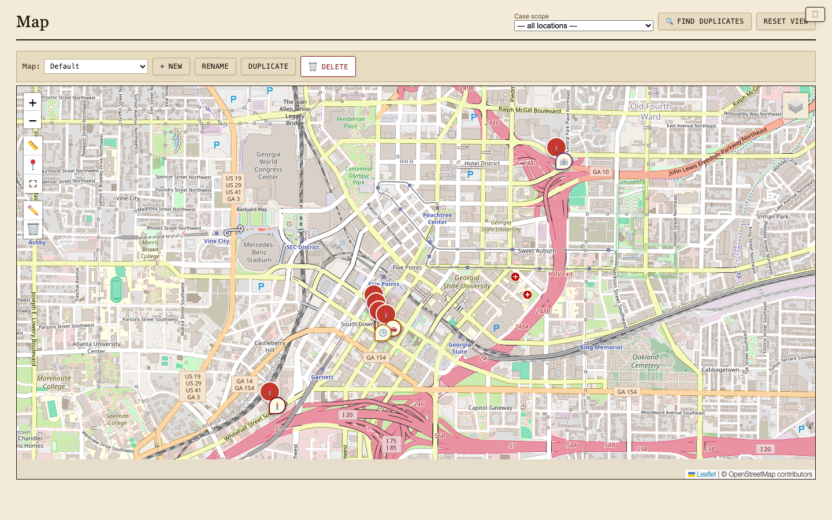Click the DELETE map button
Screen dimensions: 832x520
[328, 66]
